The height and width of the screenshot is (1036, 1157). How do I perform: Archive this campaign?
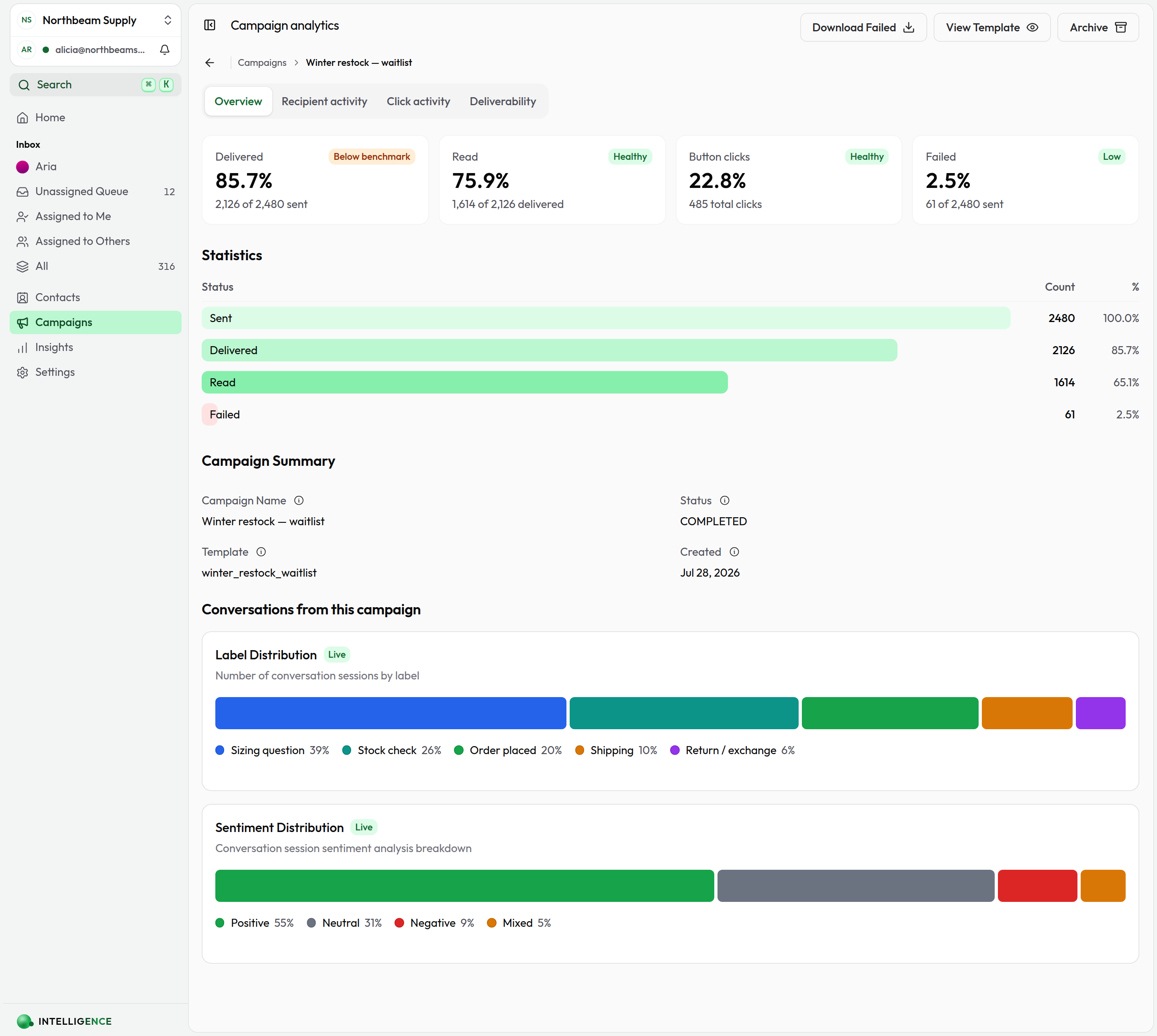click(1098, 27)
